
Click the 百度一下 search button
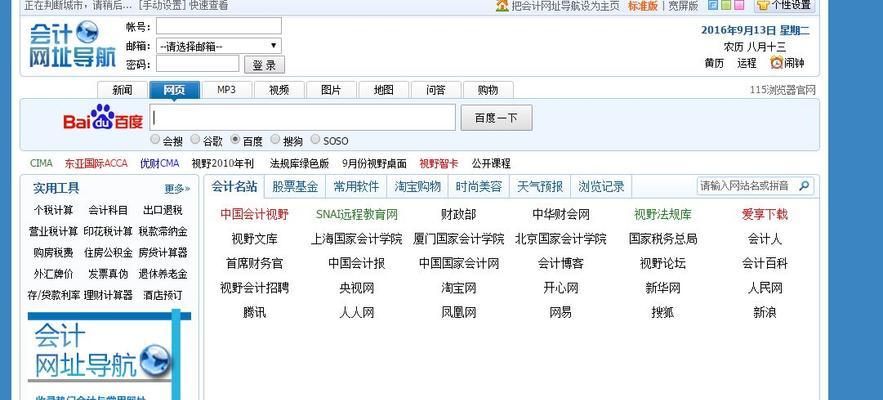pos(496,118)
